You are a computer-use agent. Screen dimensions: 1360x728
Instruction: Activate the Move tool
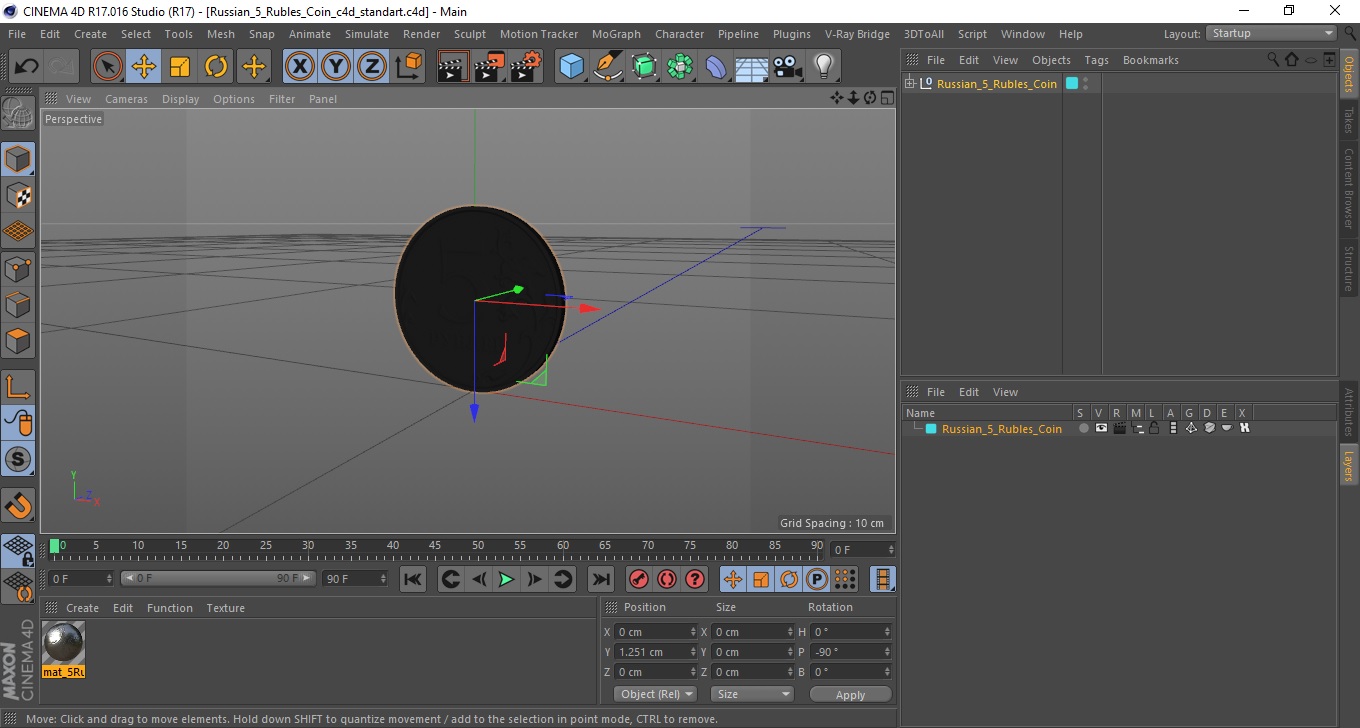coord(144,67)
